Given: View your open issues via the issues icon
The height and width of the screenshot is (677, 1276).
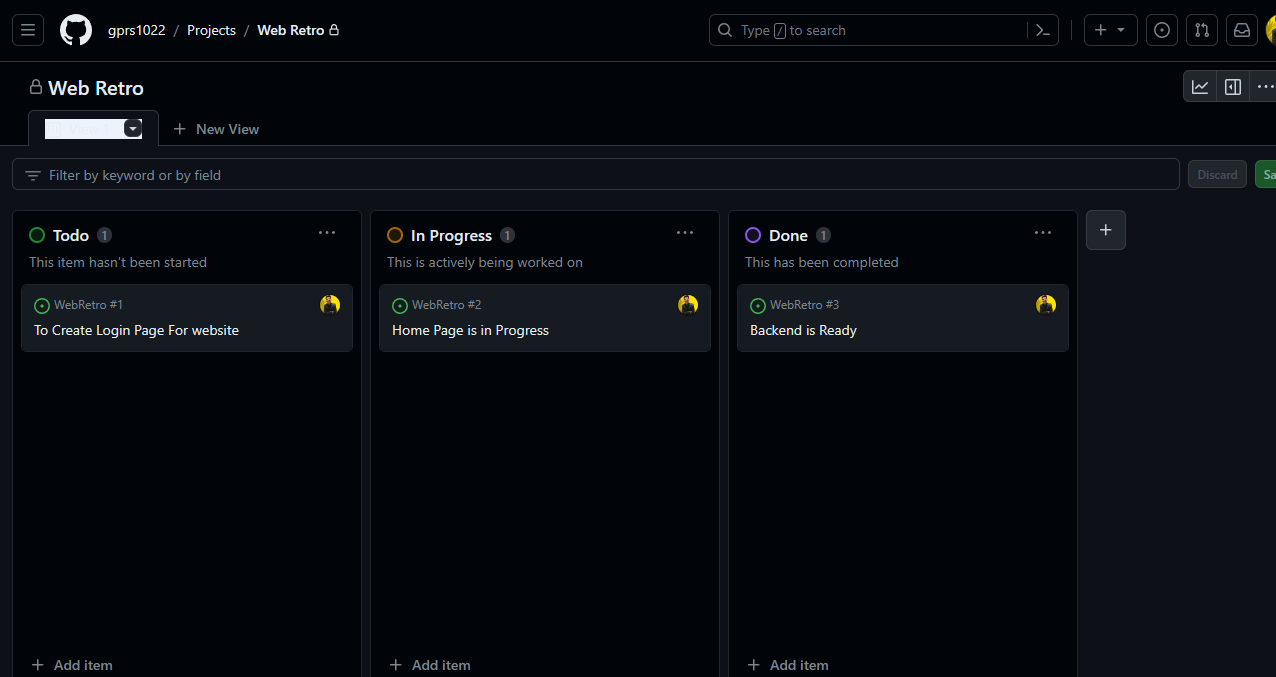Looking at the screenshot, I should click(1161, 30).
